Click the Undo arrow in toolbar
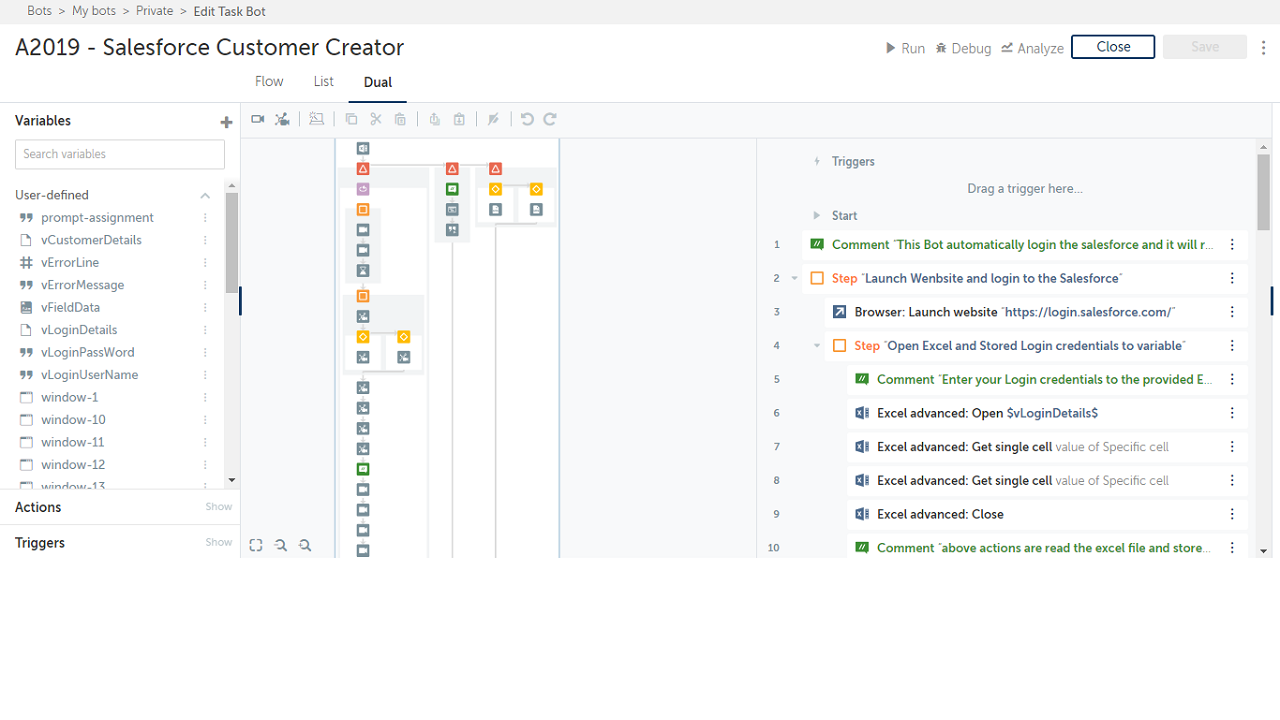1280x720 pixels. click(x=527, y=119)
